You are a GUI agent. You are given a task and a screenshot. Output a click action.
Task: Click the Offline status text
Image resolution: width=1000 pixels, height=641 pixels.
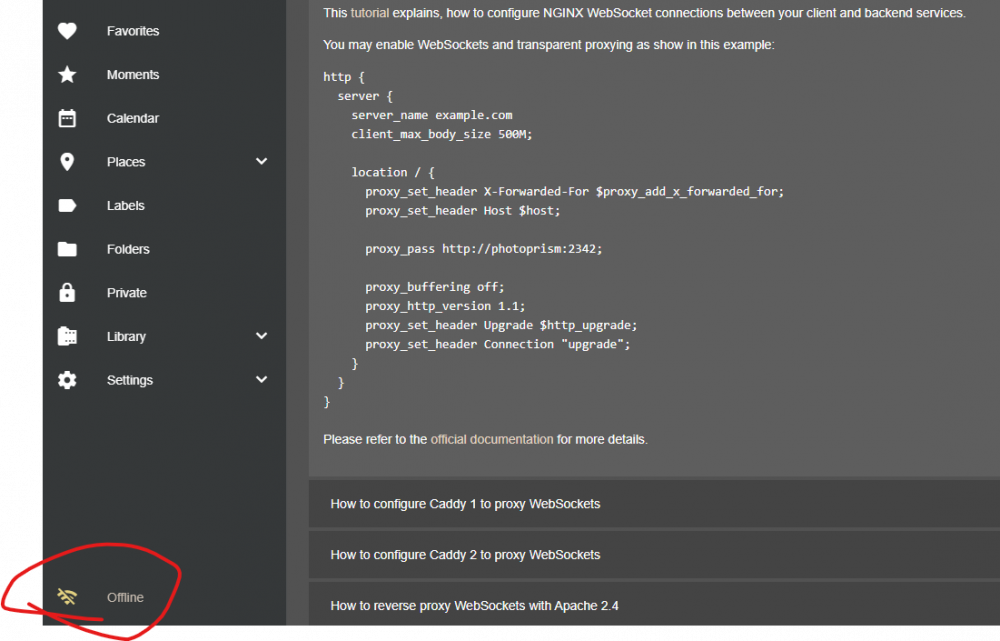pyautogui.click(x=125, y=597)
